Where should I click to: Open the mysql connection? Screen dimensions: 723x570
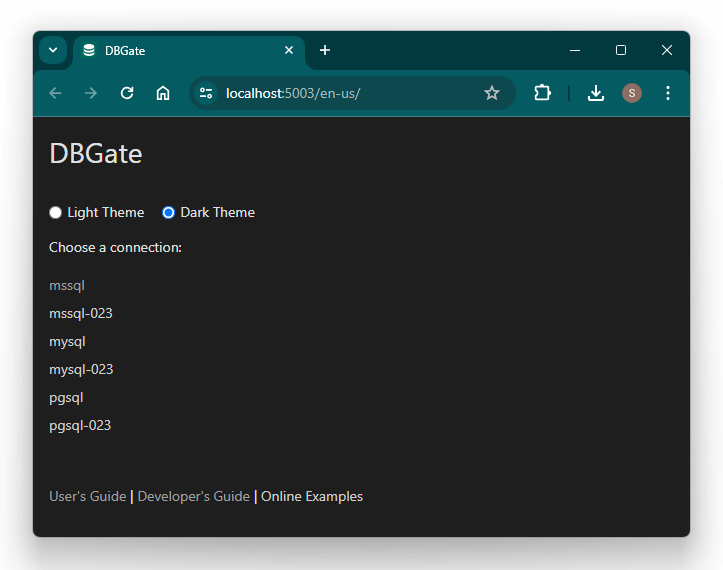pos(67,342)
